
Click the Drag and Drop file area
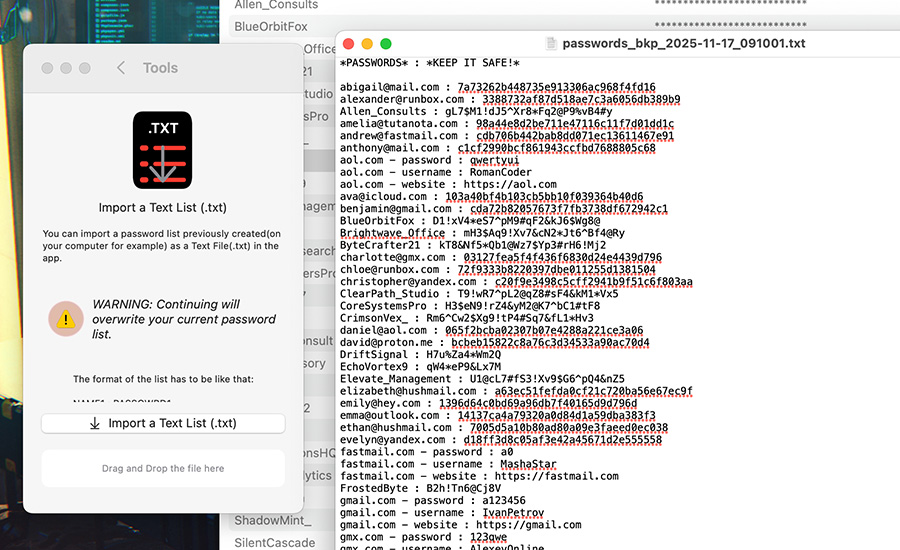click(163, 468)
